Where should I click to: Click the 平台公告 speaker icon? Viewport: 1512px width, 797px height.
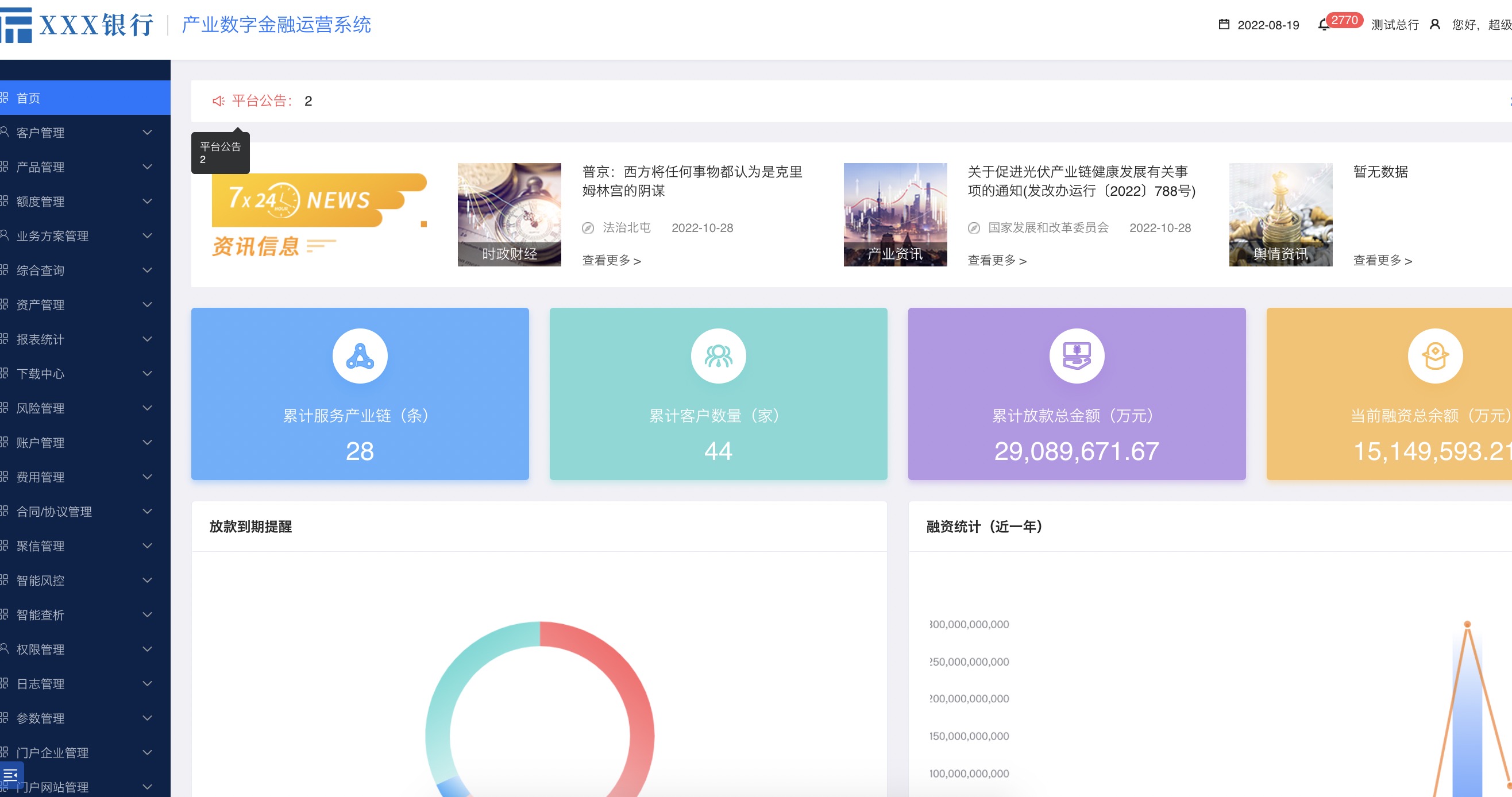click(x=218, y=101)
